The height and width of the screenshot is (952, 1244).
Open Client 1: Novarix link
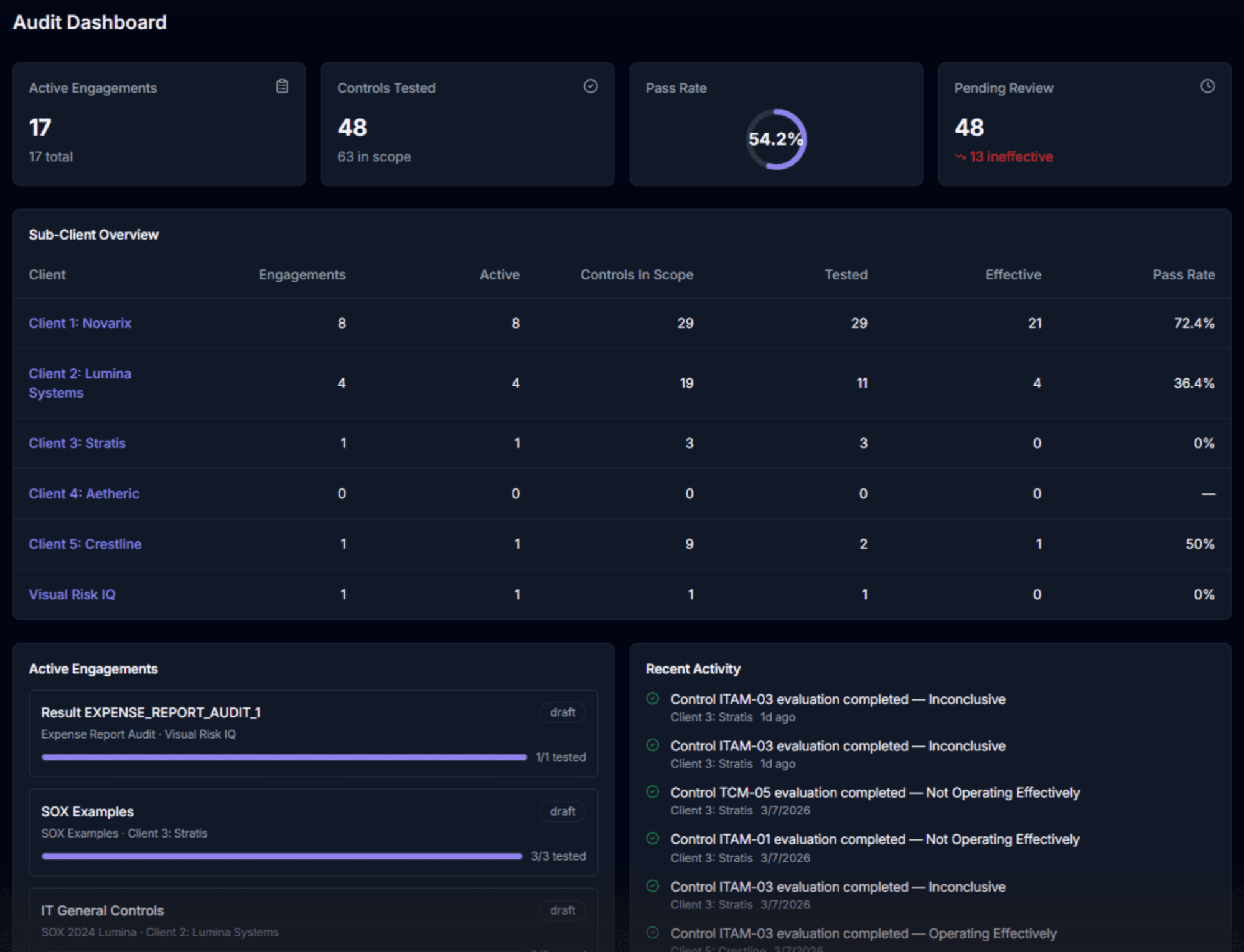tap(80, 323)
